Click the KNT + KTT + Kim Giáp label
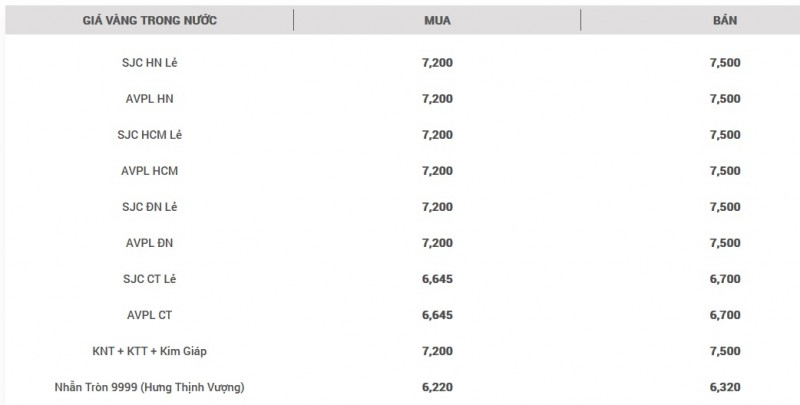This screenshot has height=405, width=800. tap(149, 351)
